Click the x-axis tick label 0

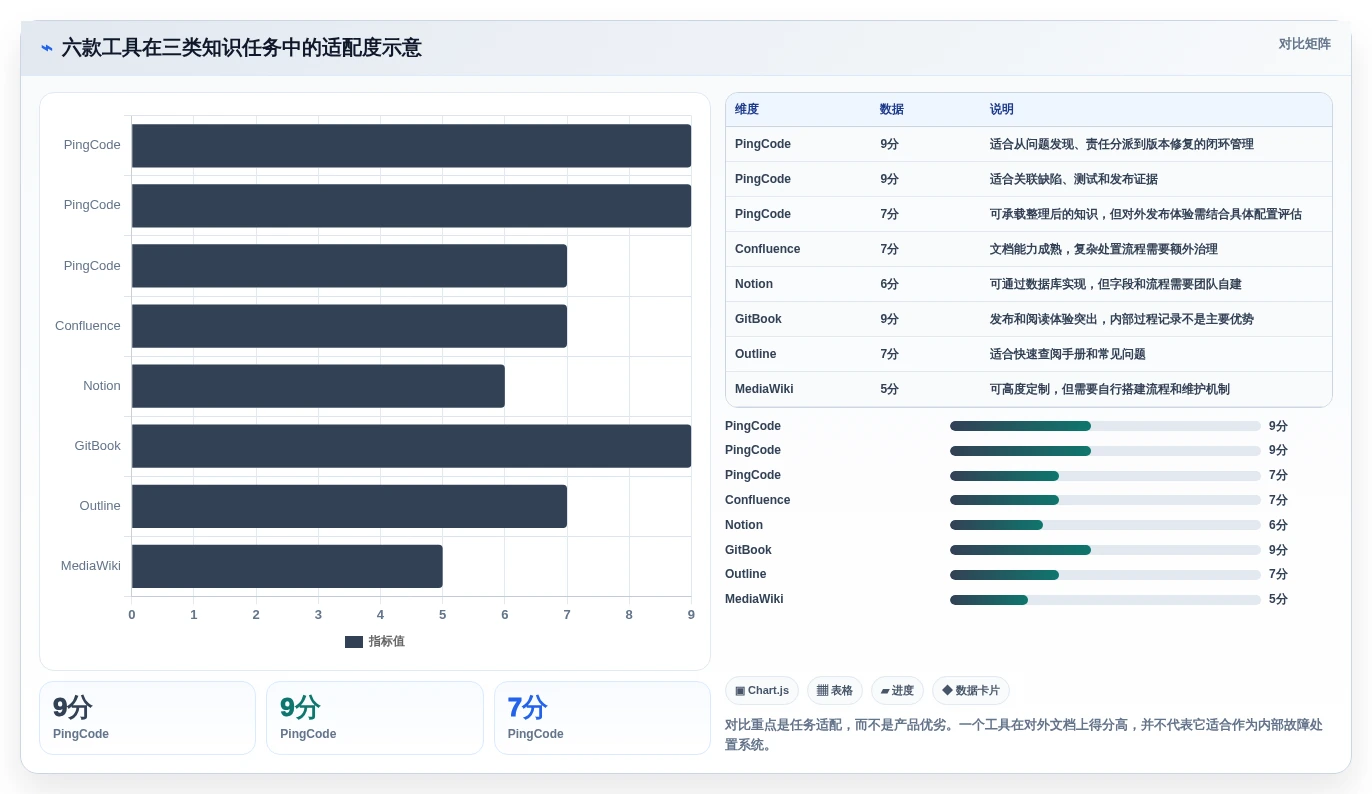point(132,615)
